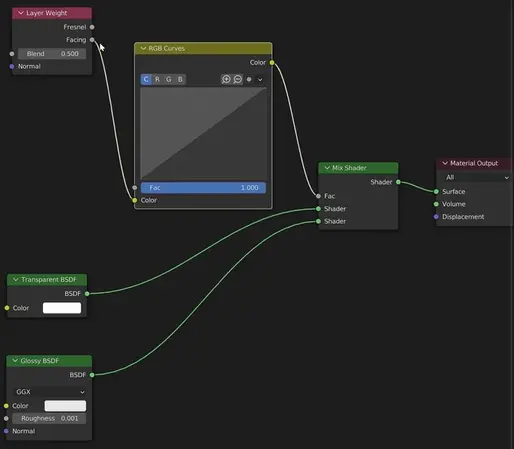Screen dimensions: 514x449
Task: Select the G channel in RGB Curves
Action: (x=169, y=79)
